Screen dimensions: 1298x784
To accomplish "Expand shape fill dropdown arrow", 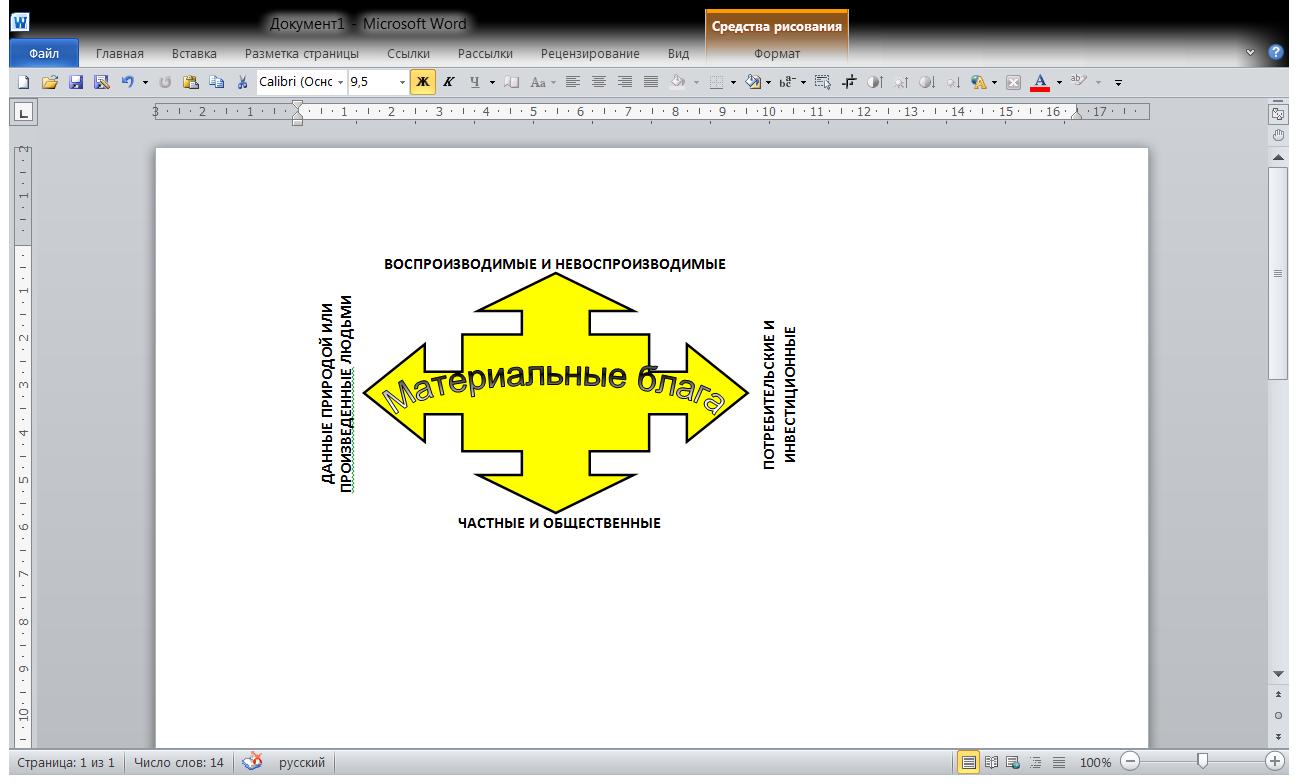I will coord(768,82).
